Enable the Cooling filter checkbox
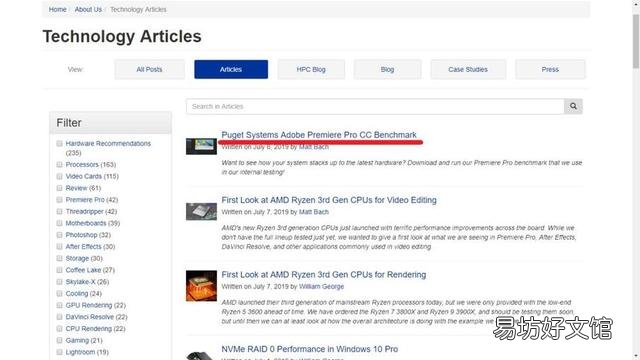 (60, 293)
